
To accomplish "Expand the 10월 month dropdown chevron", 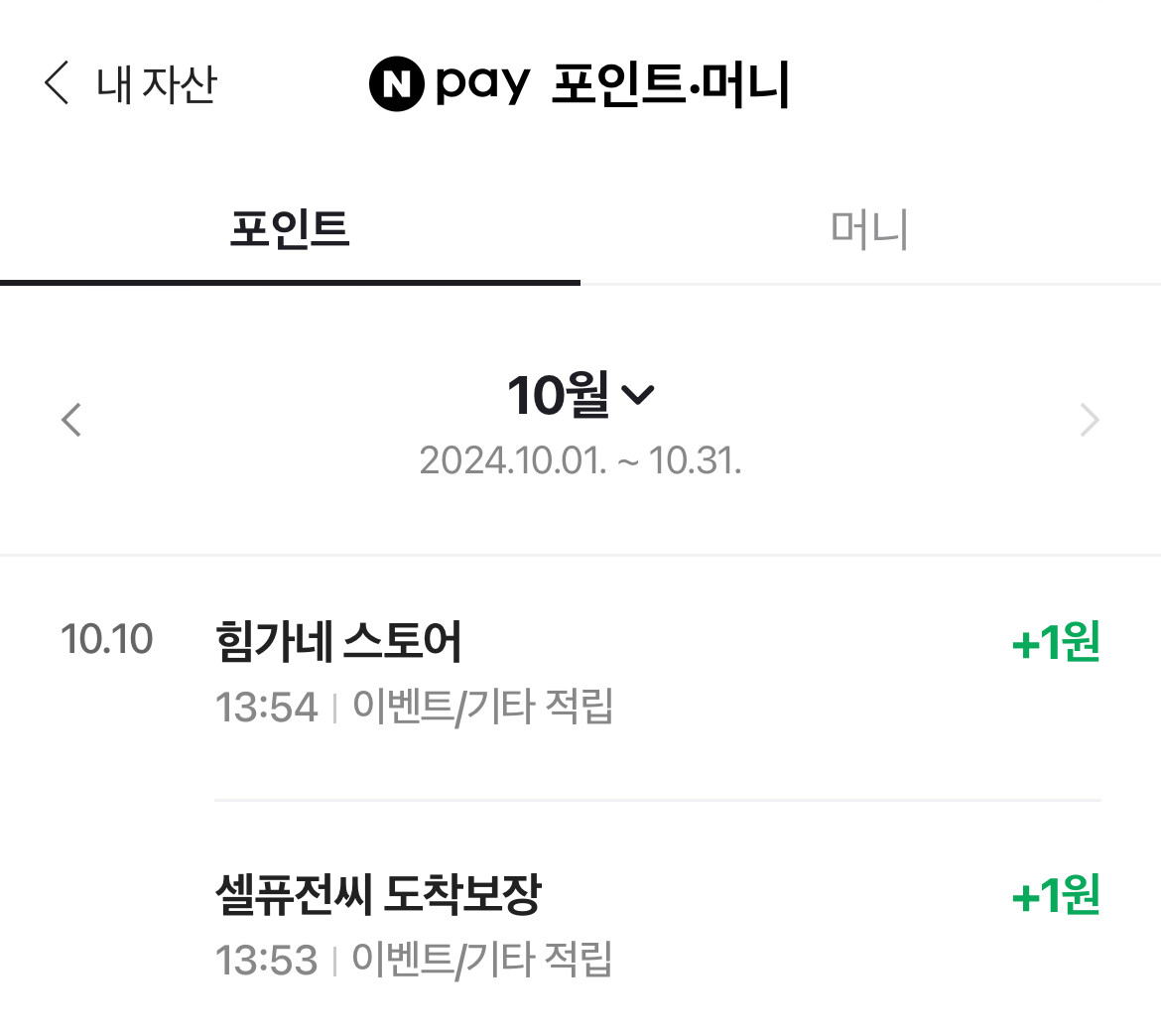I will pyautogui.click(x=637, y=396).
